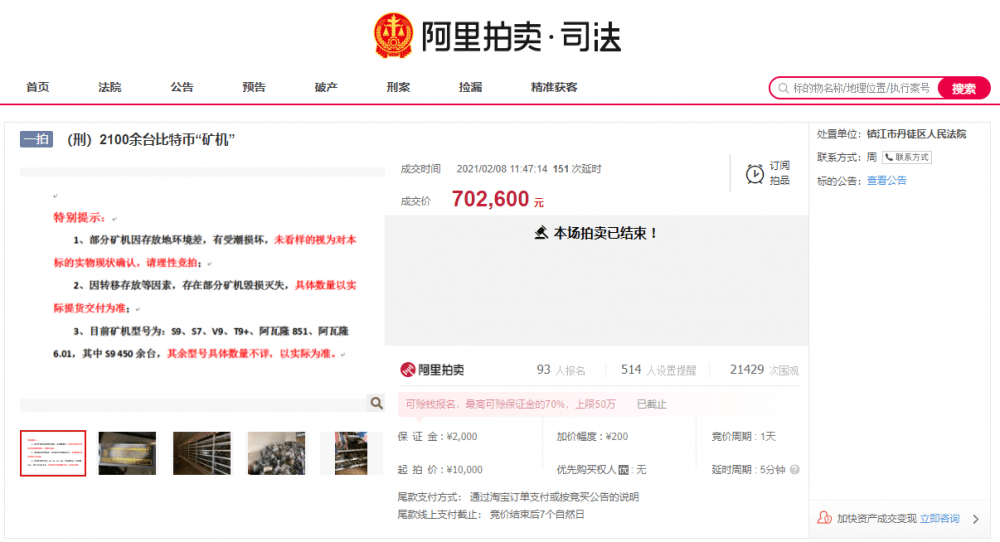Click the 查看公告 link

886,180
